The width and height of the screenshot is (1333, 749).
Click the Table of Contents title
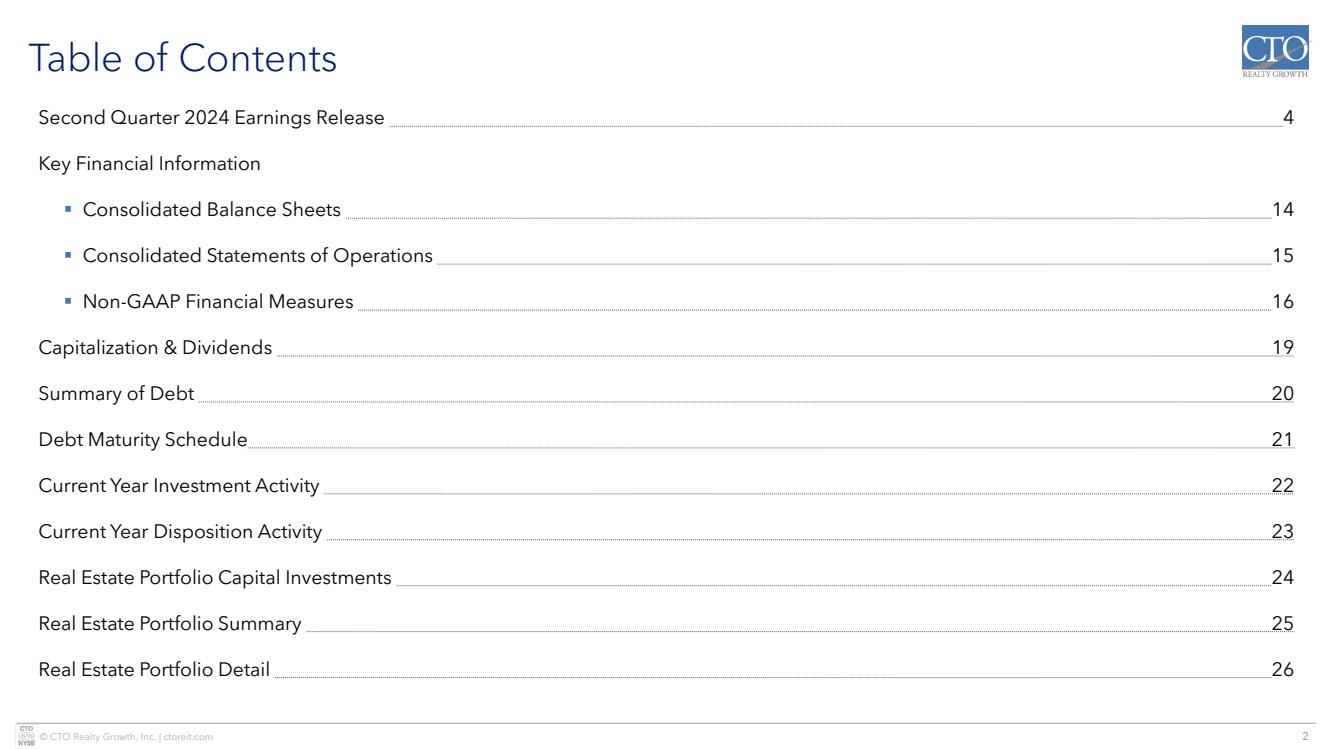(x=182, y=58)
